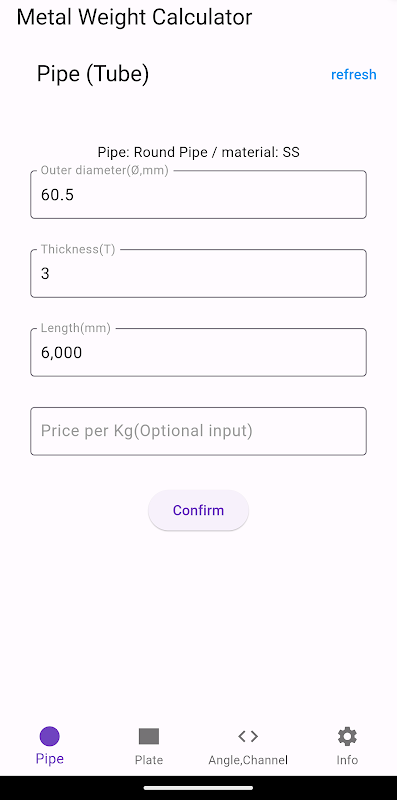Select the Price per Kg input field
397x800 pixels.
pyautogui.click(x=198, y=431)
